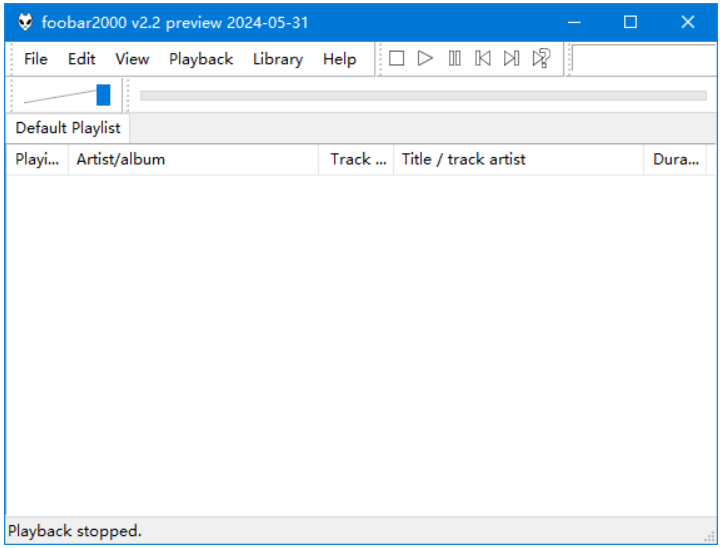Click the volume slider handle

[x=103, y=95]
